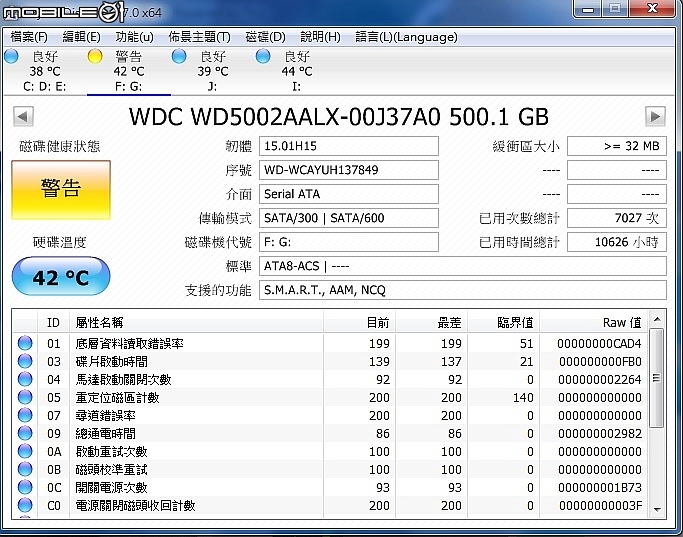
Task: Click status orb of attribute 0C row
Action: click(25, 487)
